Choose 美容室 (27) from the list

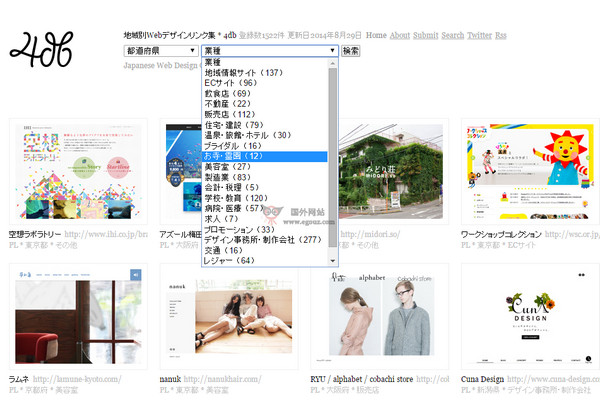264,166
